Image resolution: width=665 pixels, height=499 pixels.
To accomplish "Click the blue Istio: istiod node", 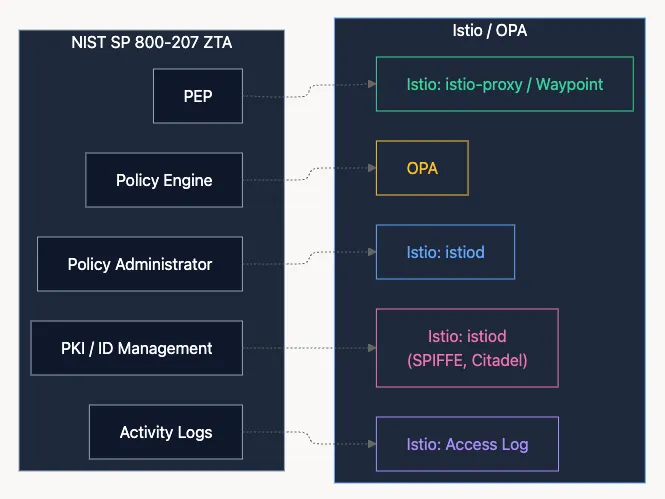I will point(445,252).
